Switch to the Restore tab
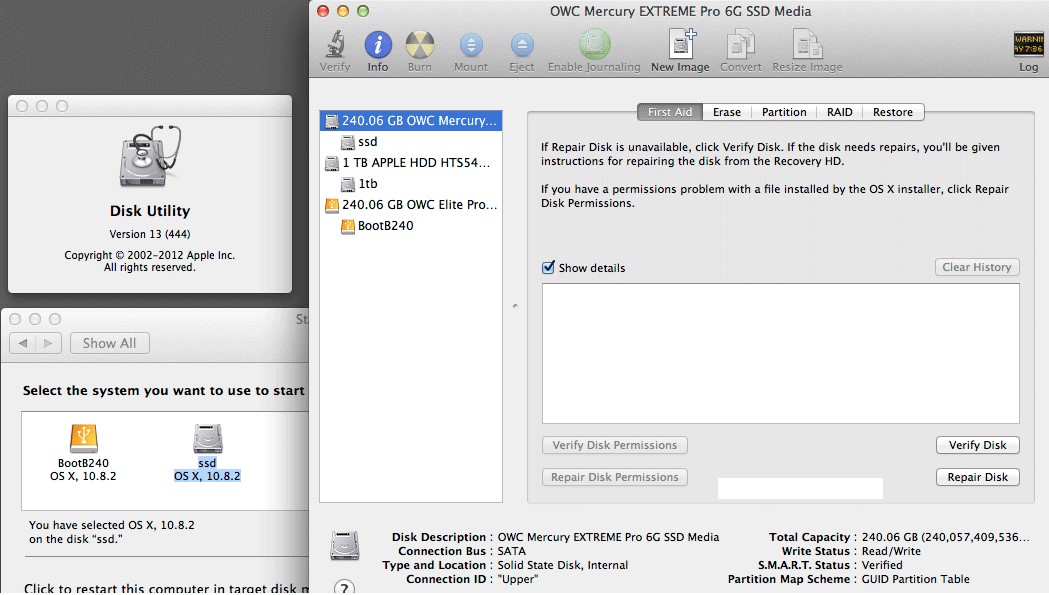 pos(893,112)
